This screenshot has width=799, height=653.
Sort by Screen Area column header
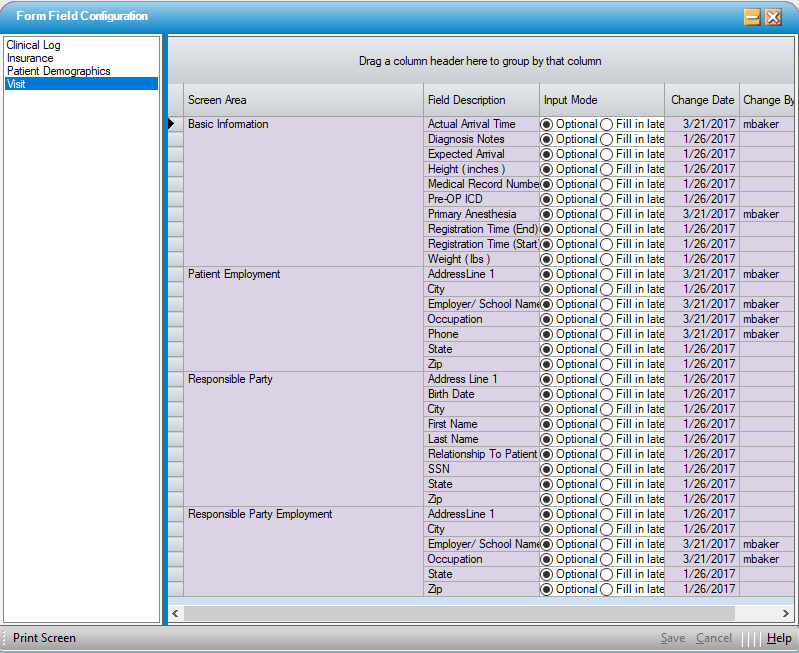(303, 100)
